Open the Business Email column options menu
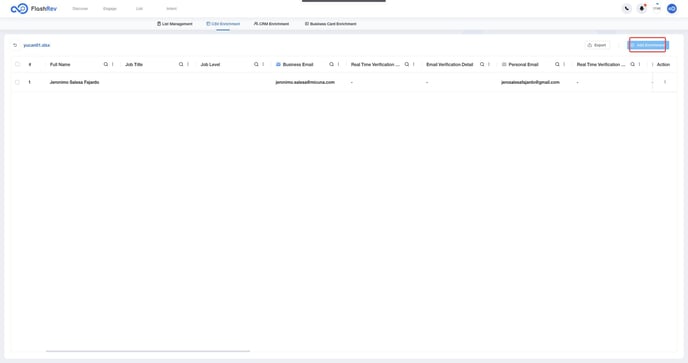Viewport: 688px width, 363px height. point(338,65)
